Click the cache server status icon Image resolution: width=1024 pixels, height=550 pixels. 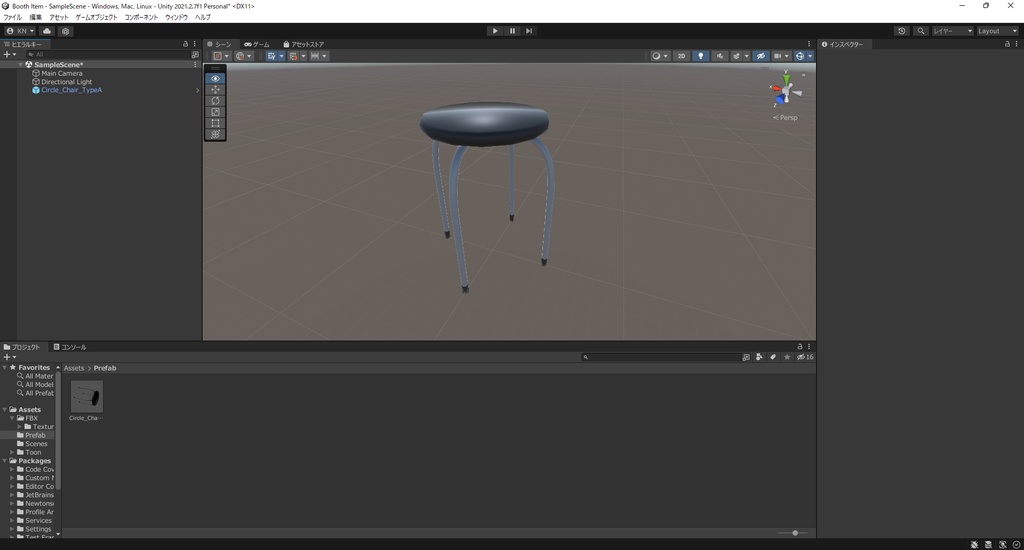tap(988, 545)
